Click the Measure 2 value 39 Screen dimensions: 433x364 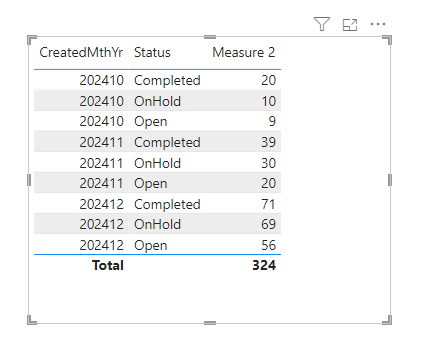pos(268,142)
